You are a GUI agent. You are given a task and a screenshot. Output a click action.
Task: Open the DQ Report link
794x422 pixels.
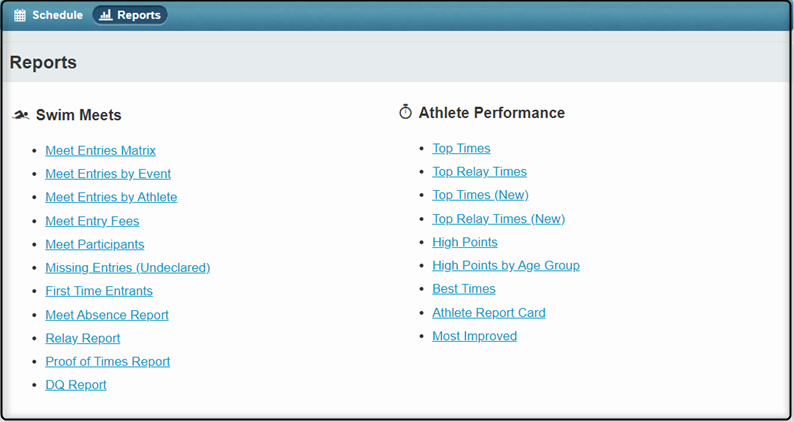(76, 385)
